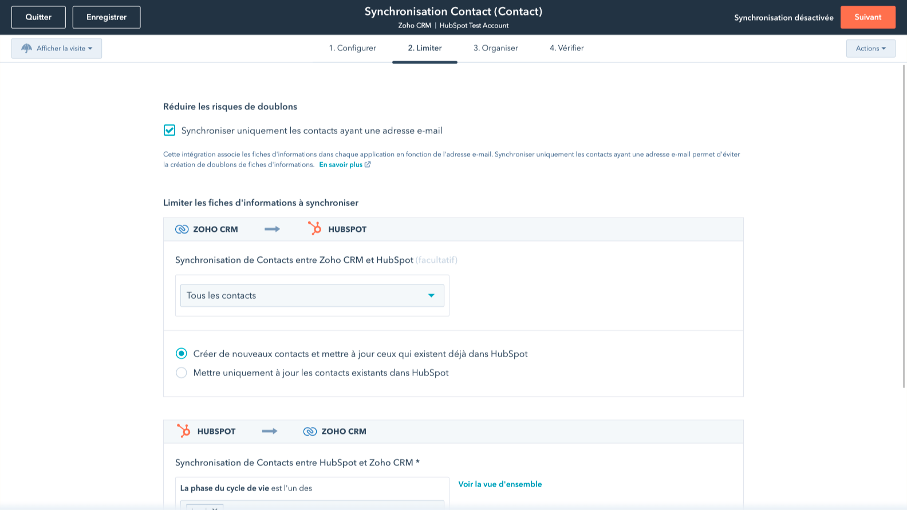Click arrow between Zoho CRM and HubSpot

272,229
